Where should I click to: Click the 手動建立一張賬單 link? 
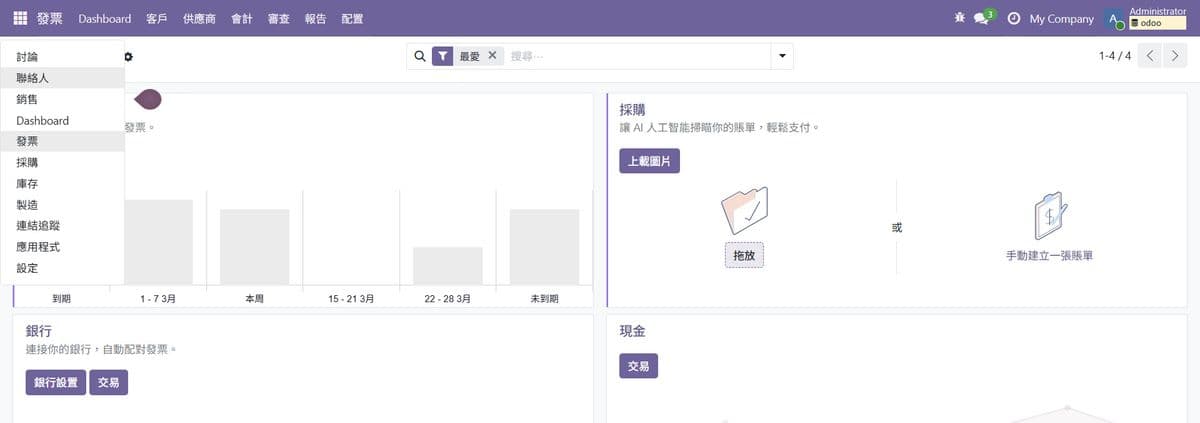[x=1049, y=256]
